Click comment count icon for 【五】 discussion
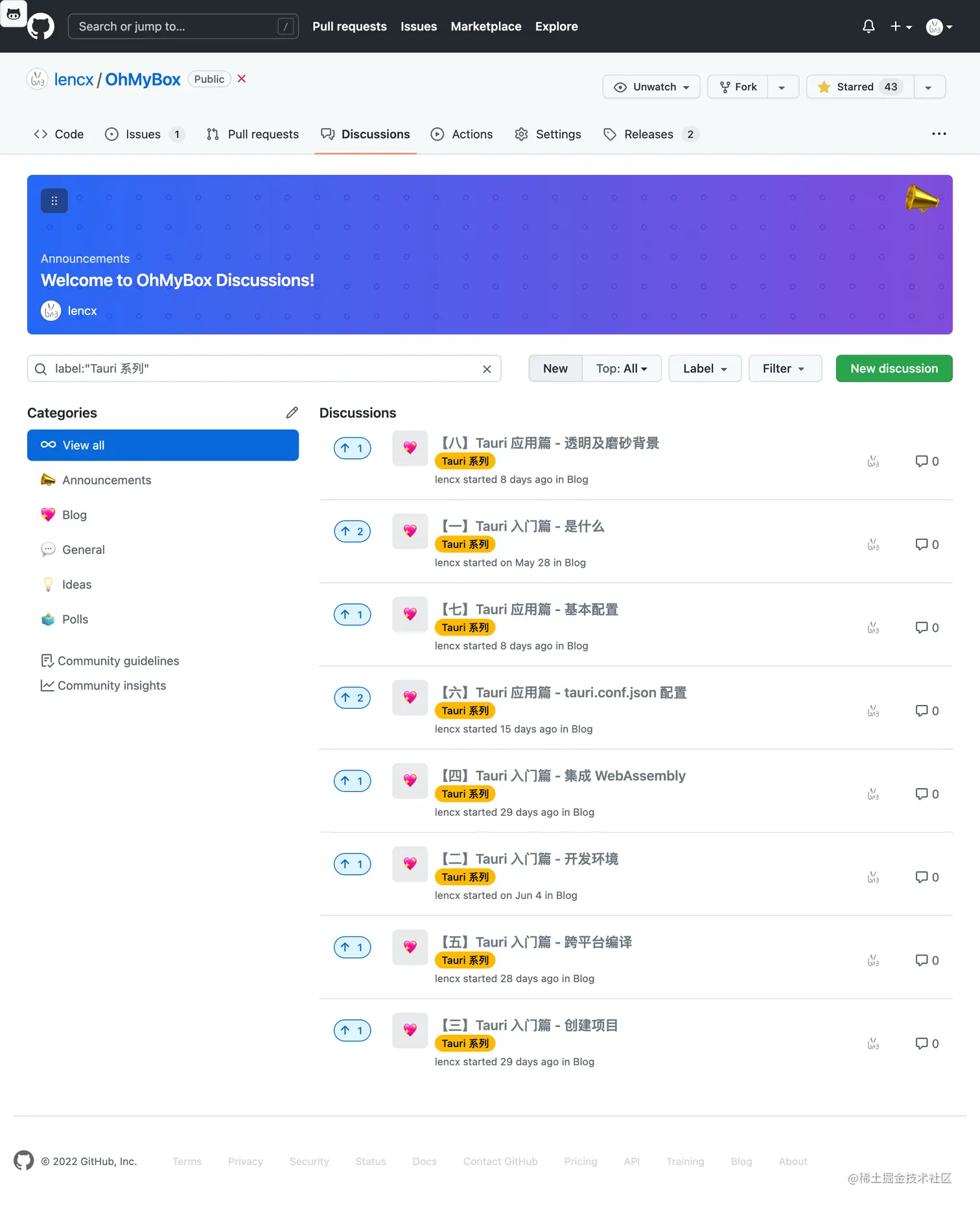 tap(927, 960)
